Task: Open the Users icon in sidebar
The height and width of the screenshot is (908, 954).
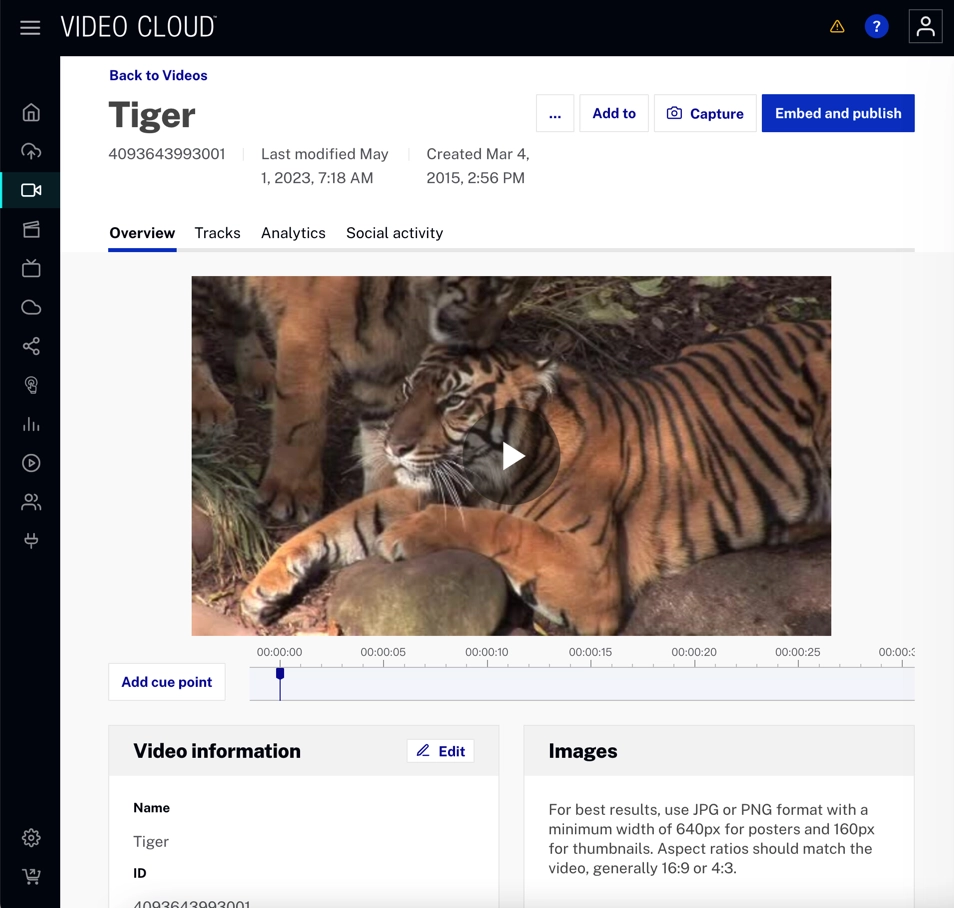Action: click(31, 502)
